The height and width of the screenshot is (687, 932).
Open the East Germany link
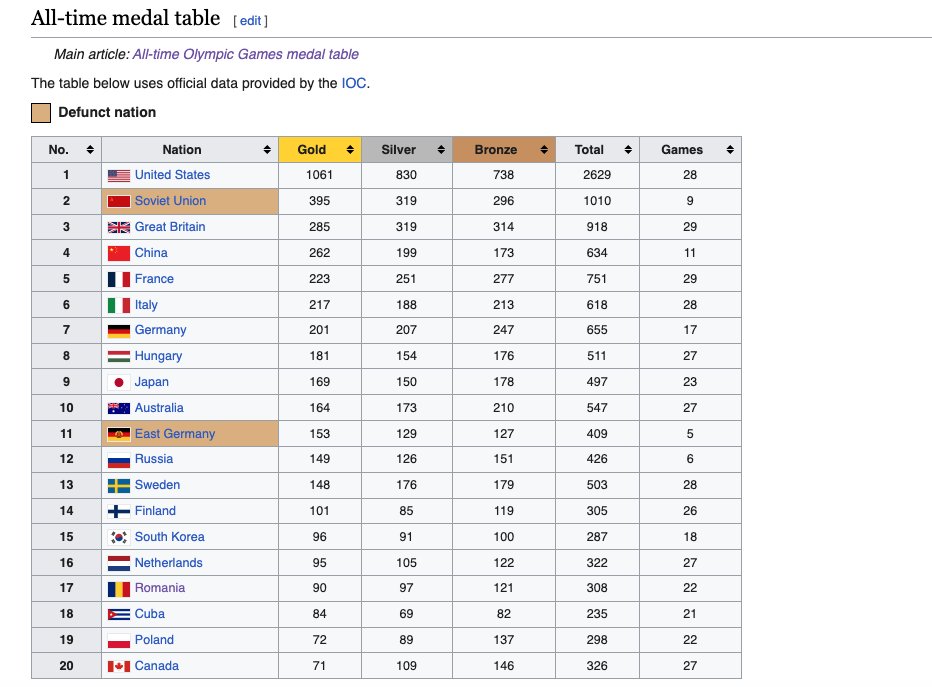coord(175,434)
